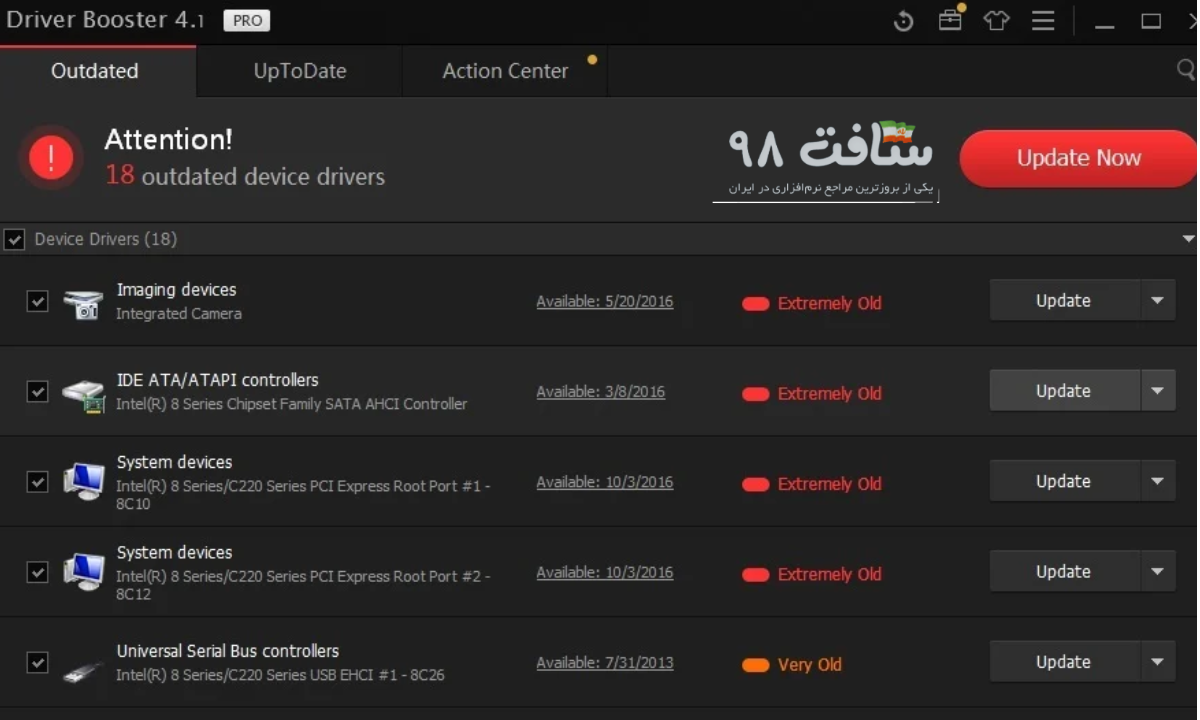Click '18 outdated device drivers' text
1200x720 pixels.
(x=245, y=176)
